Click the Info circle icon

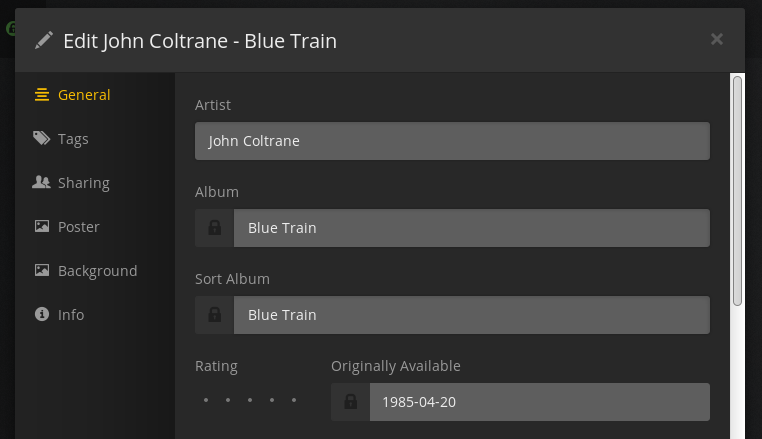pyautogui.click(x=42, y=315)
